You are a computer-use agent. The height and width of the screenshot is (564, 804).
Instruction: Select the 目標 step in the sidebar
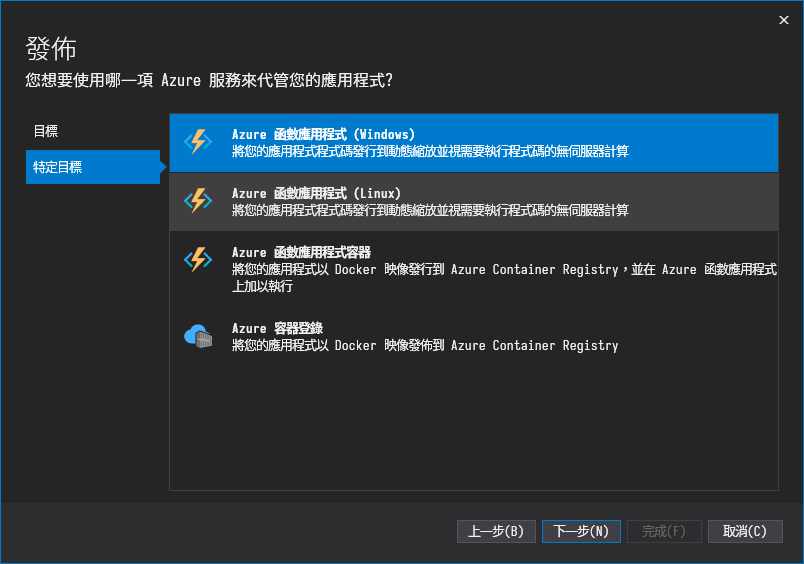click(93, 131)
